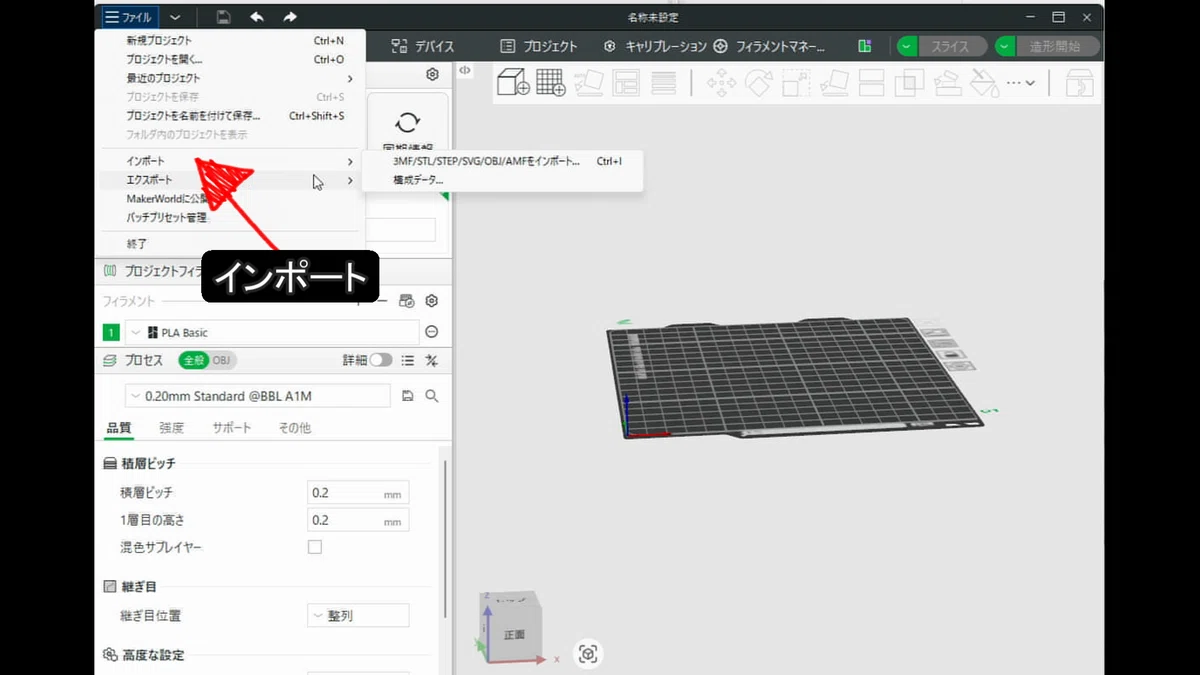Click the Add plate grid icon

coord(551,83)
